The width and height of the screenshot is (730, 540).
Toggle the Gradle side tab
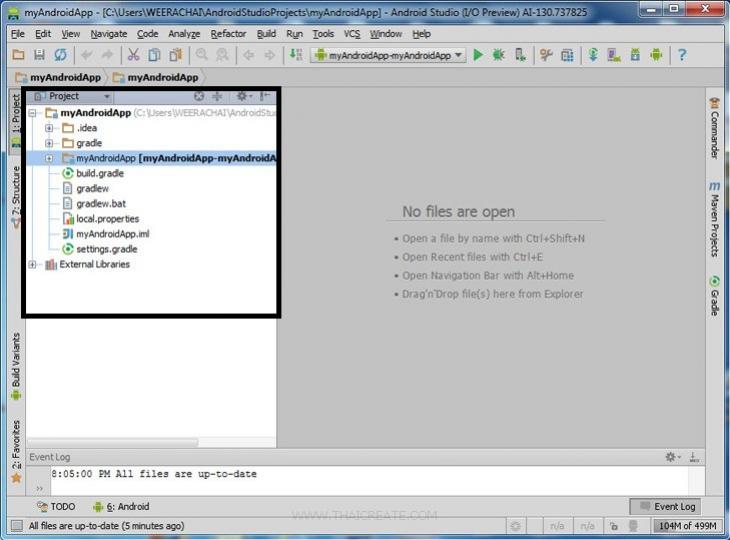pyautogui.click(x=715, y=296)
